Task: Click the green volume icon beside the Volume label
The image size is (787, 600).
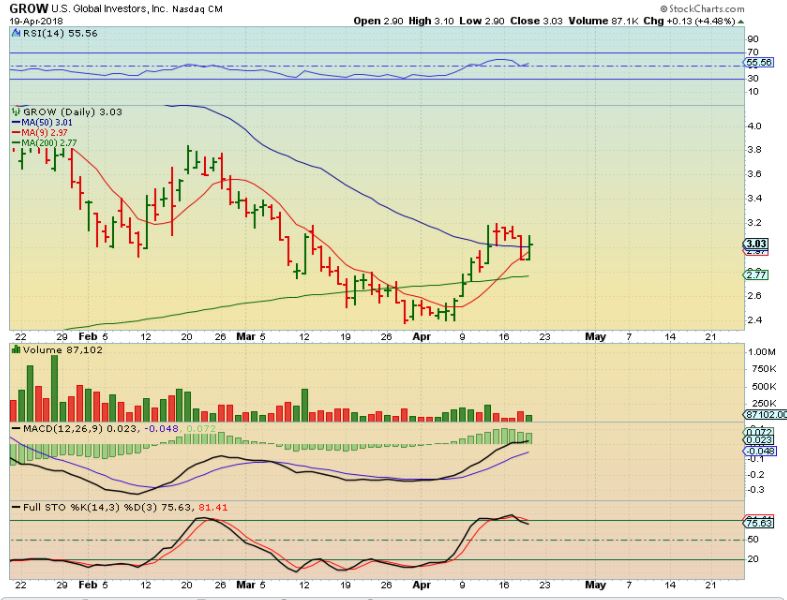Action: (16, 349)
